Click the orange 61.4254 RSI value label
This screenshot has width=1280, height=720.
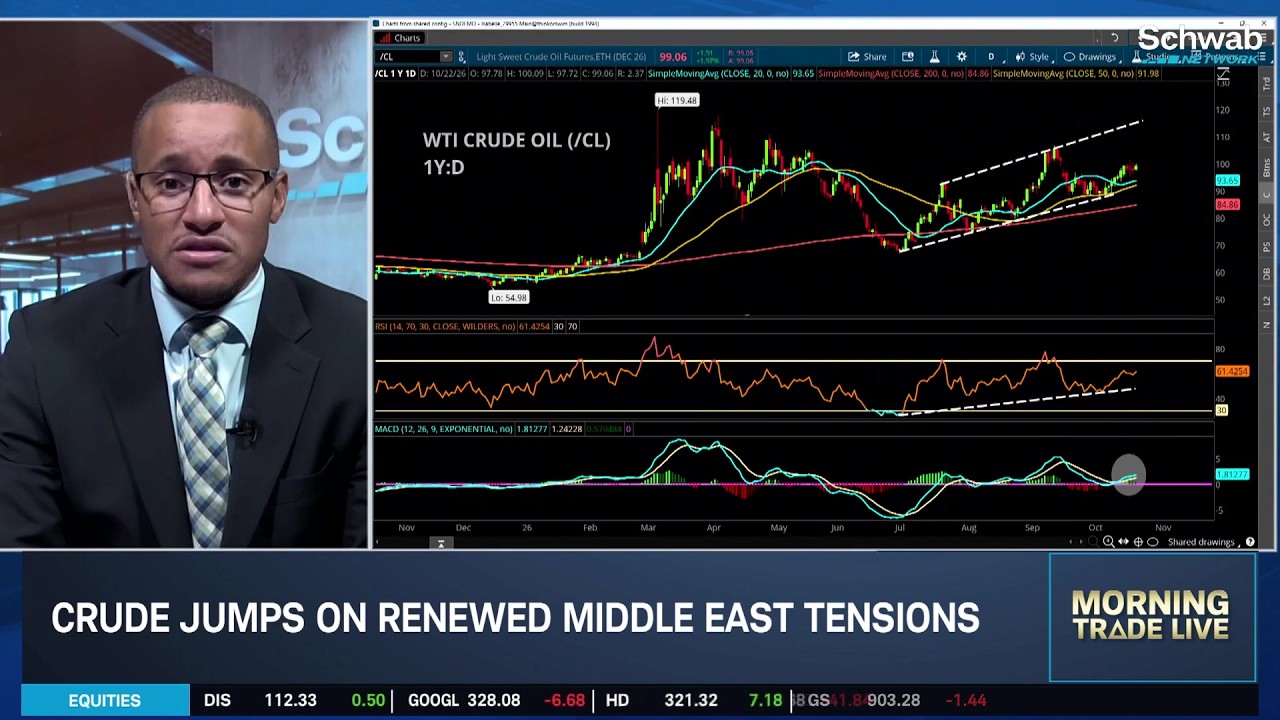pos(1232,372)
